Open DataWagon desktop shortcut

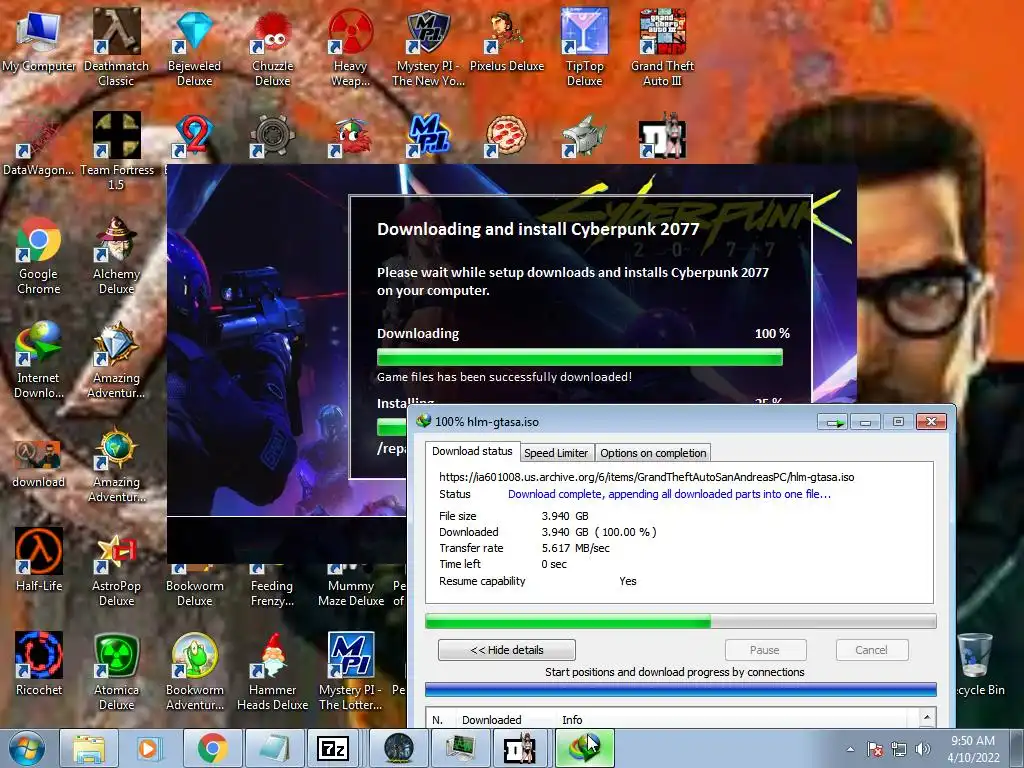[38, 145]
